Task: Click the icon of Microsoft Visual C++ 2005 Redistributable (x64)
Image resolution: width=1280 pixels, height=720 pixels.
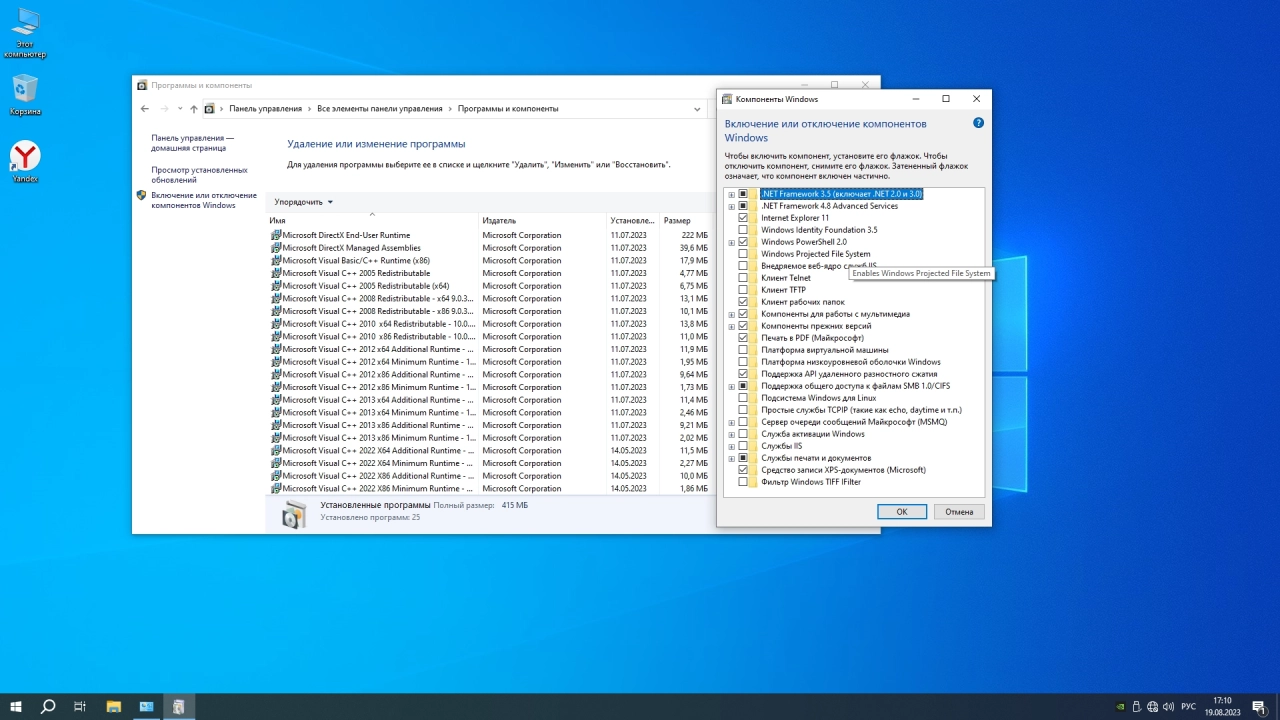Action: point(276,286)
